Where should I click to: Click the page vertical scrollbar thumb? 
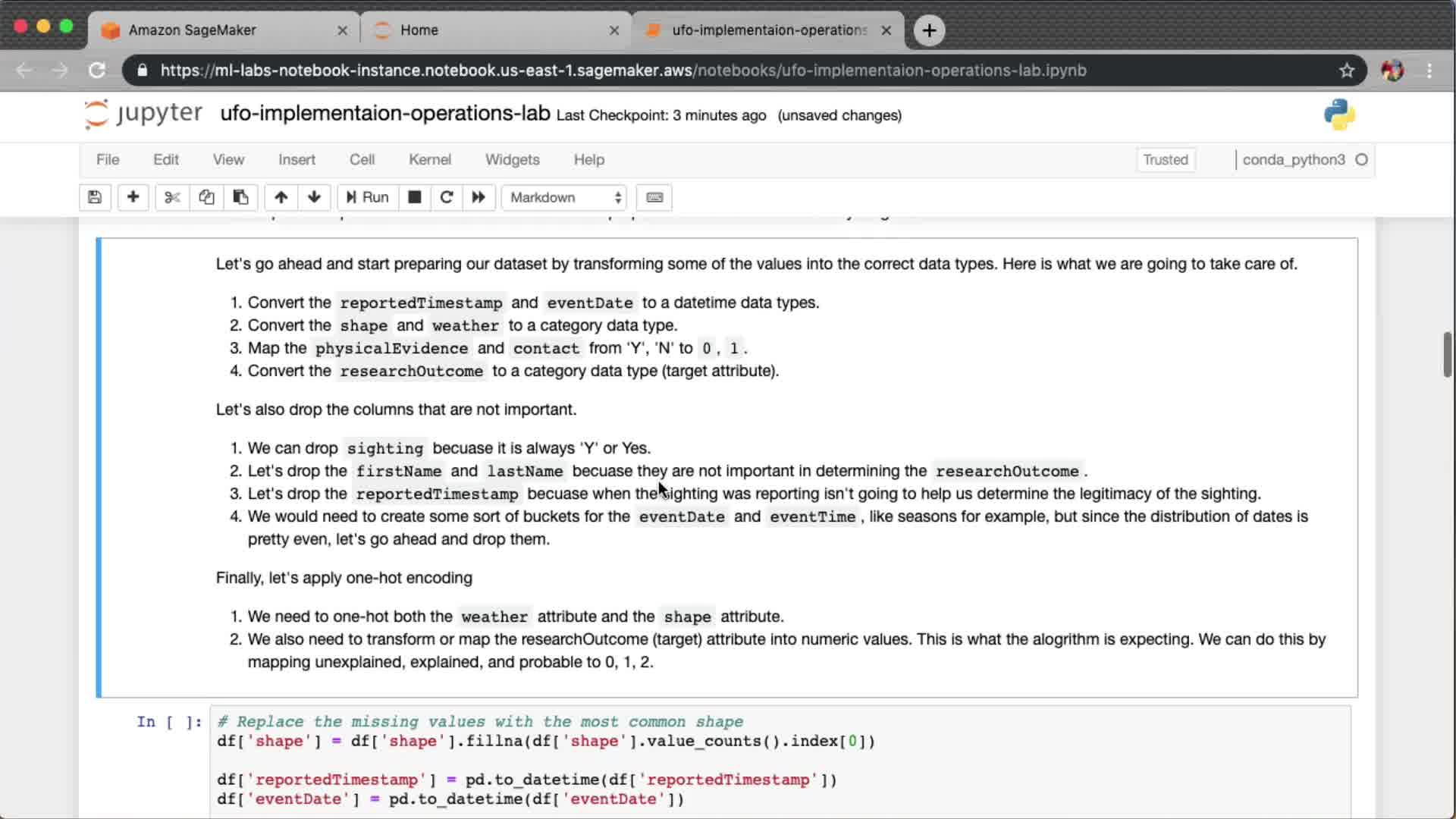pyautogui.click(x=1447, y=354)
